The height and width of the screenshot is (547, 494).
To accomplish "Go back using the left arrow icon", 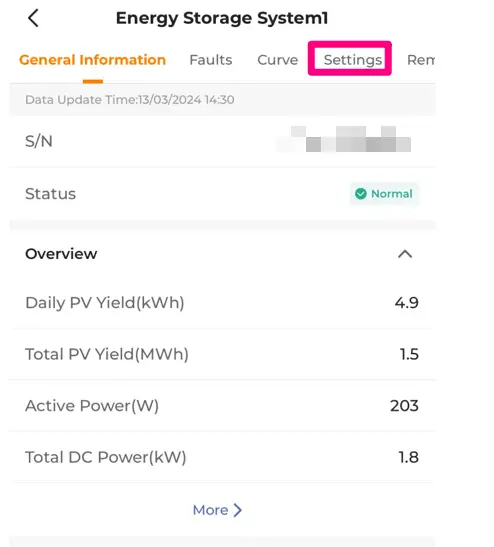I will (x=33, y=18).
